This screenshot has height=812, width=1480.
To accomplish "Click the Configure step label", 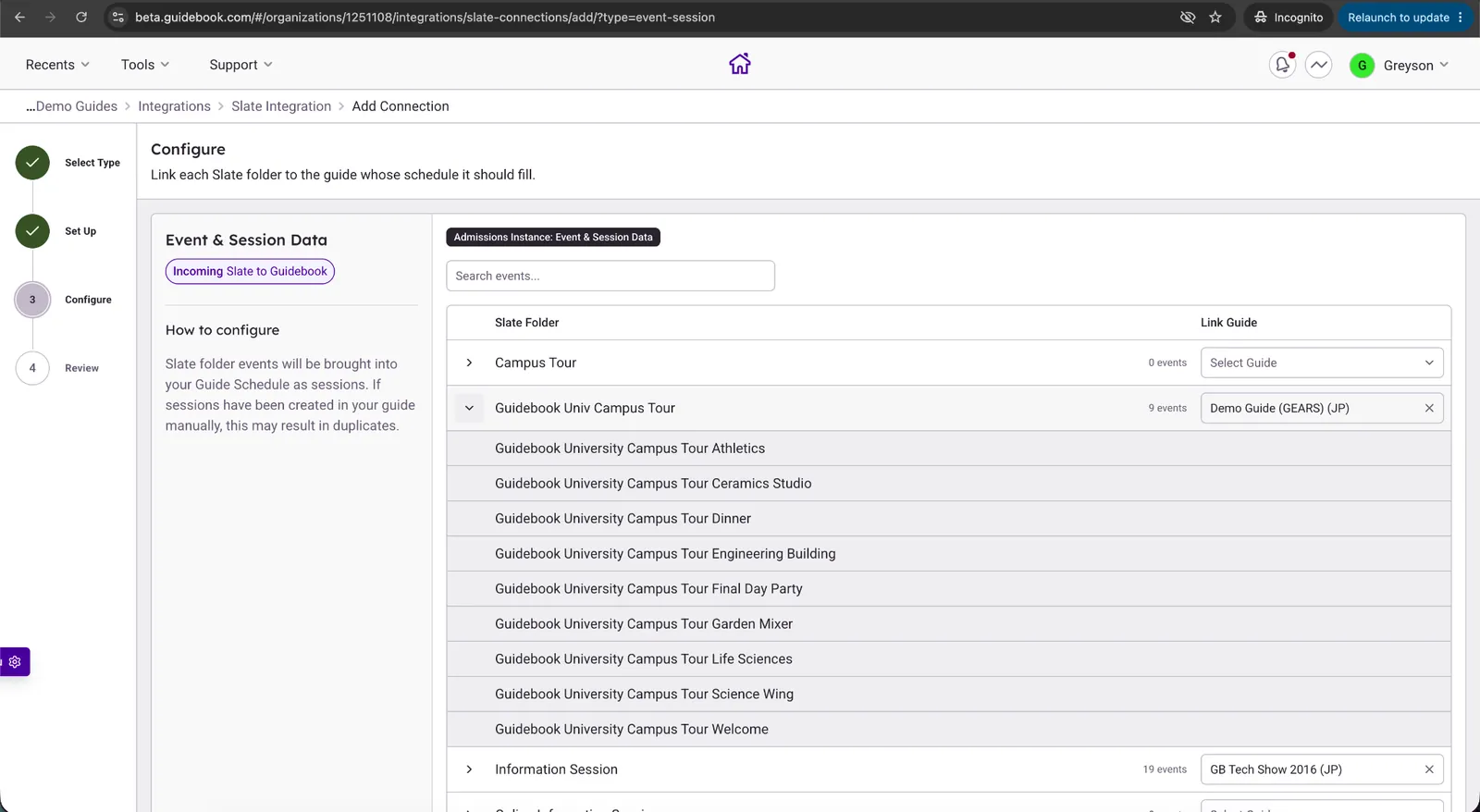I will point(88,300).
